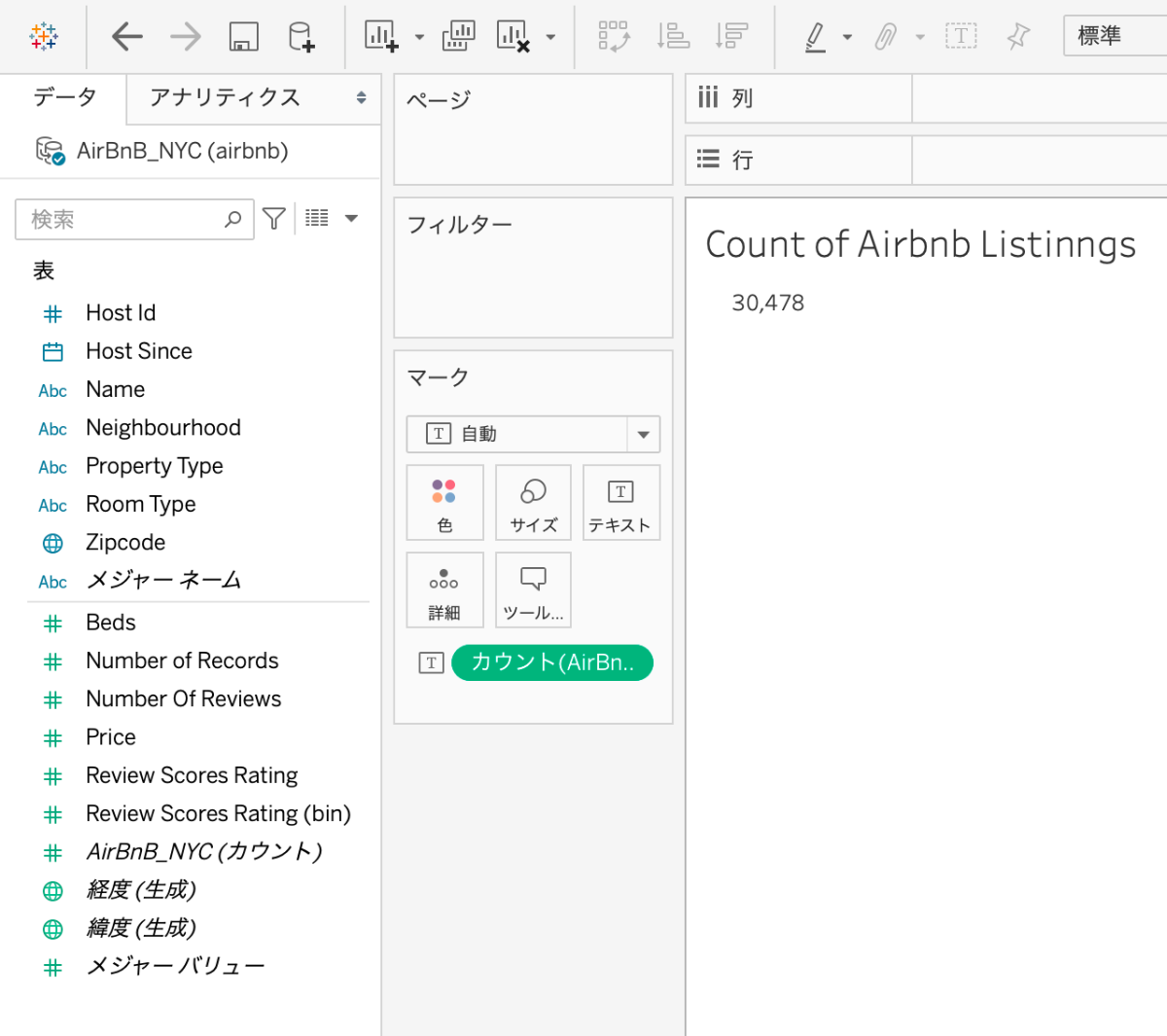Screen dimensions: 1167x1036
Task: Save the workbook with the disk icon
Action: tap(243, 37)
